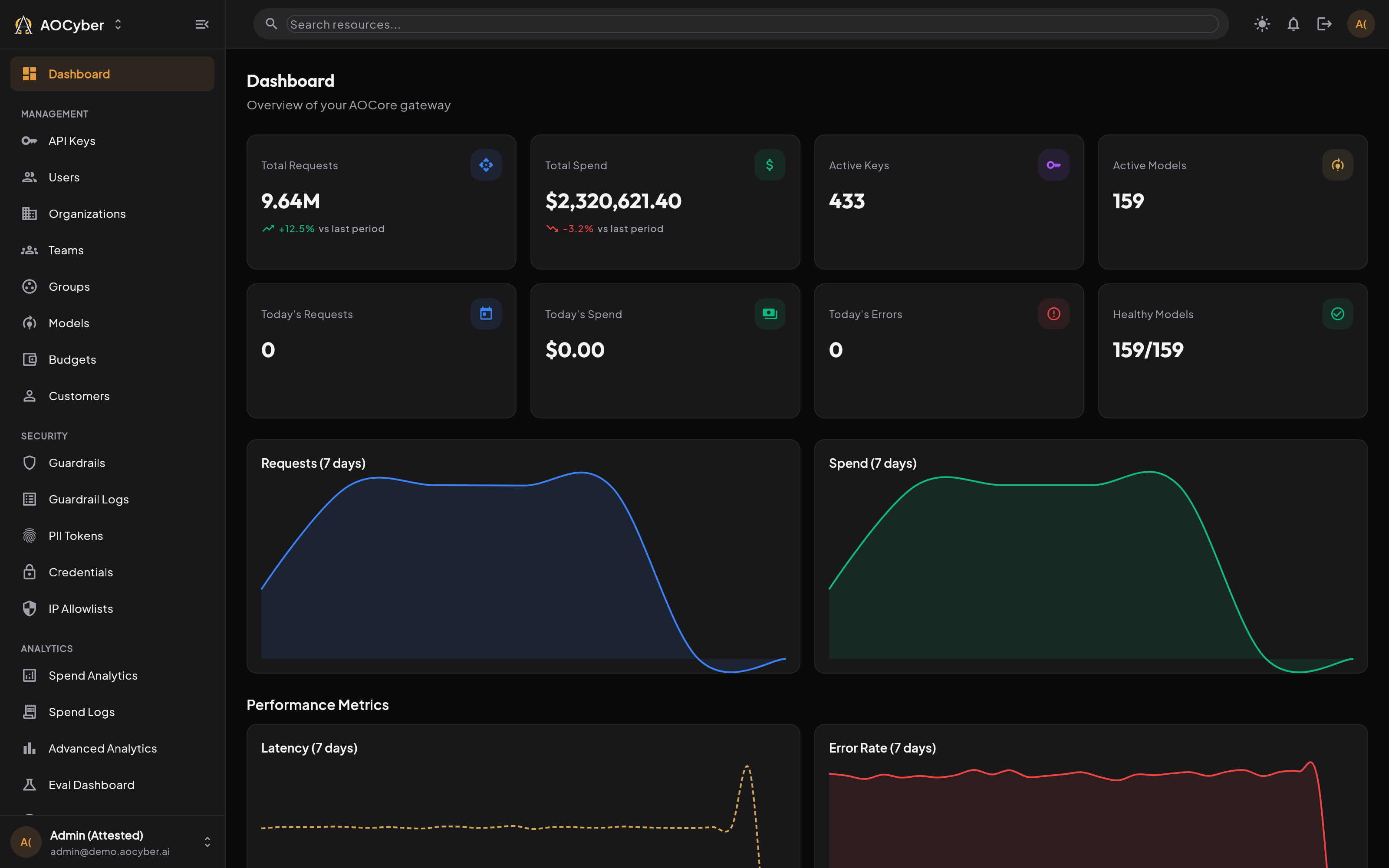The image size is (1389, 868).
Task: Click the Models sidebar icon
Action: pyautogui.click(x=29, y=323)
